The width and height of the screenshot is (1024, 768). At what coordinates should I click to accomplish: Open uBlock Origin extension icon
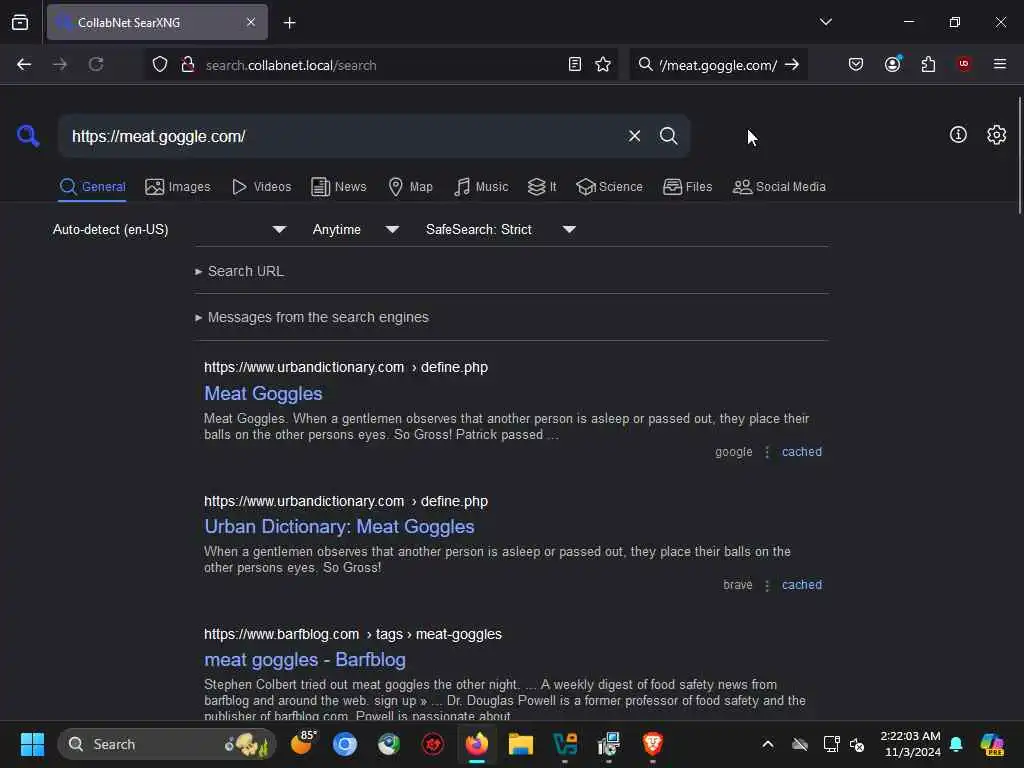click(963, 64)
